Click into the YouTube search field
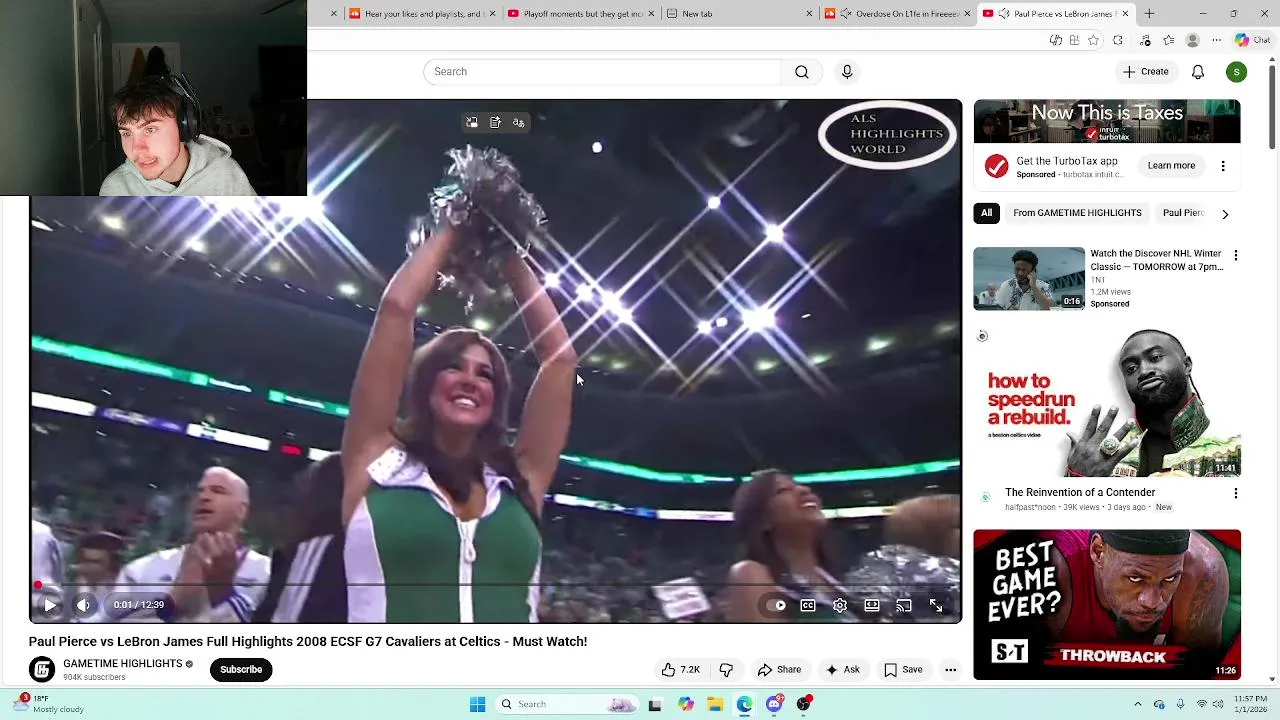The width and height of the screenshot is (1280, 720). coord(602,72)
